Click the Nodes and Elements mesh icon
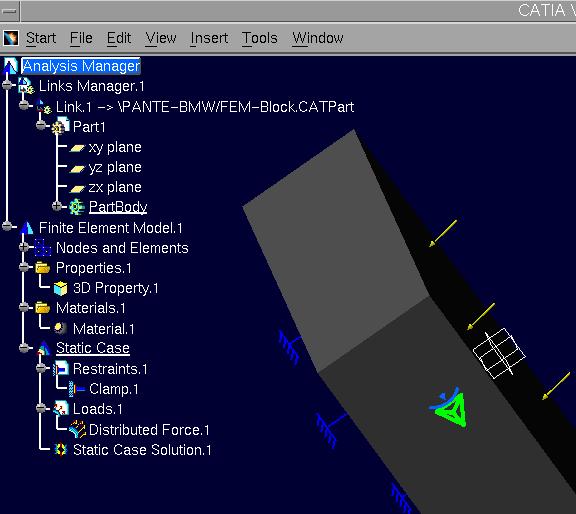Viewport: 576px width, 514px height. (x=43, y=248)
